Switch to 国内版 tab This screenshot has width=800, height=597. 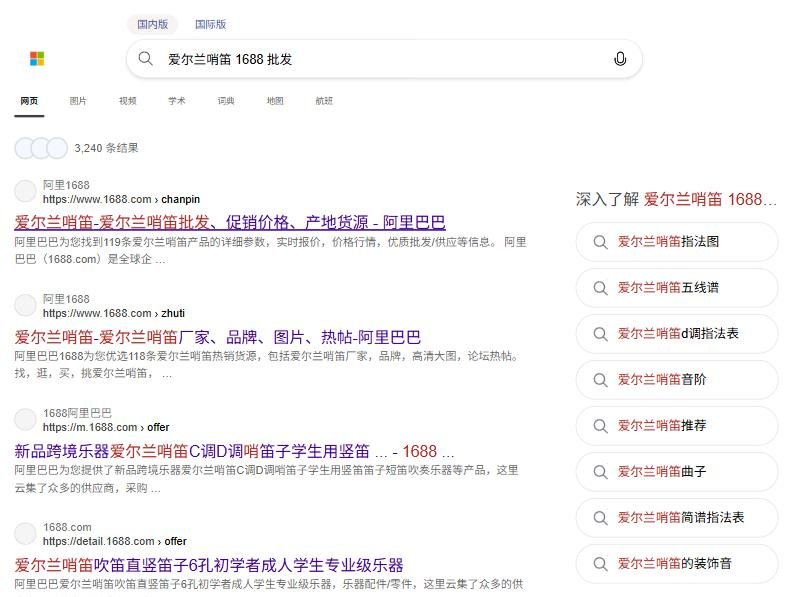point(152,24)
